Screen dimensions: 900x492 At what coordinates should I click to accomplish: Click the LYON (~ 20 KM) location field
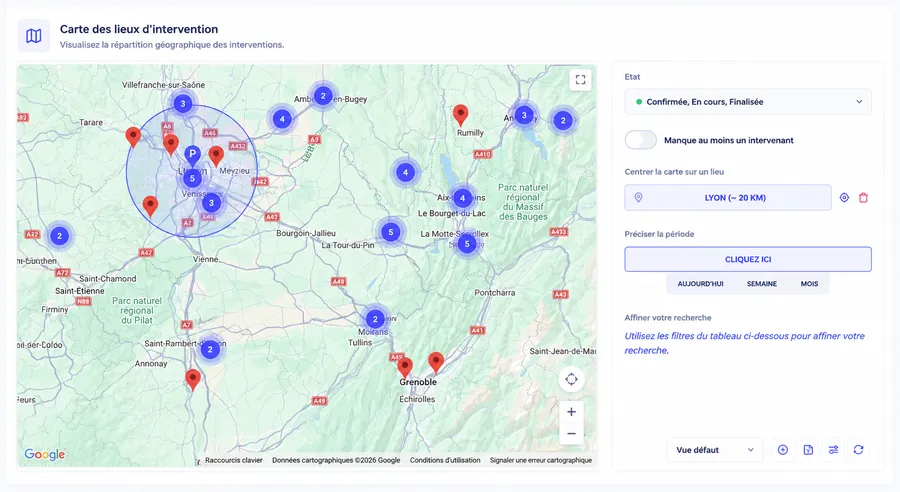coord(728,197)
